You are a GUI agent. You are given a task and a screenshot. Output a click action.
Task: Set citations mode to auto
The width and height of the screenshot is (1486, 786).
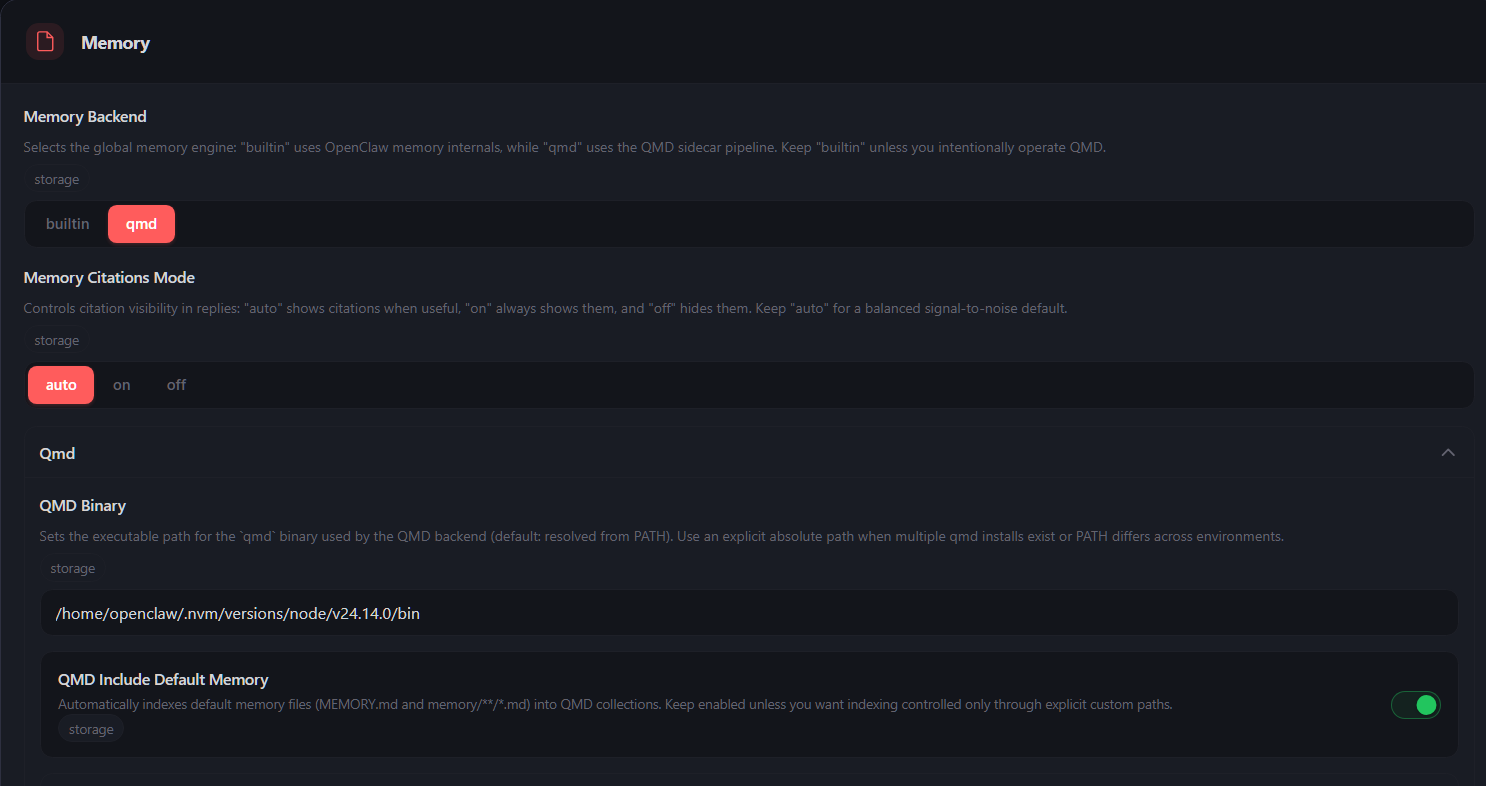click(x=61, y=385)
